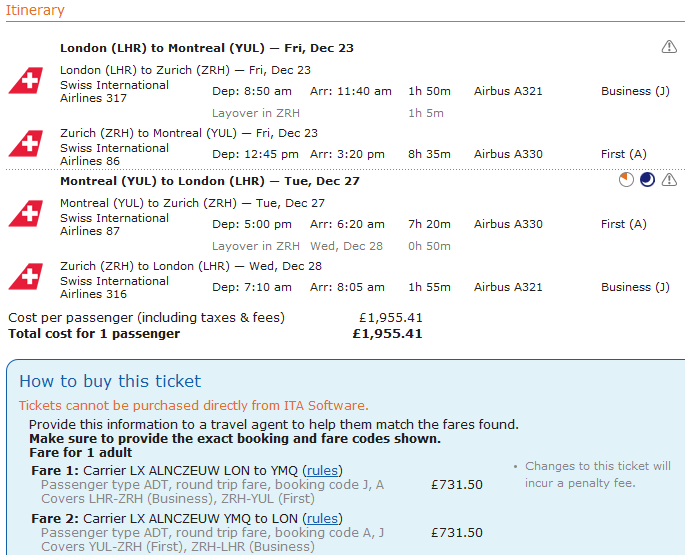Click the 'Layover in ZRH' 1h 5m row
685x555 pixels.
pyautogui.click(x=255, y=113)
